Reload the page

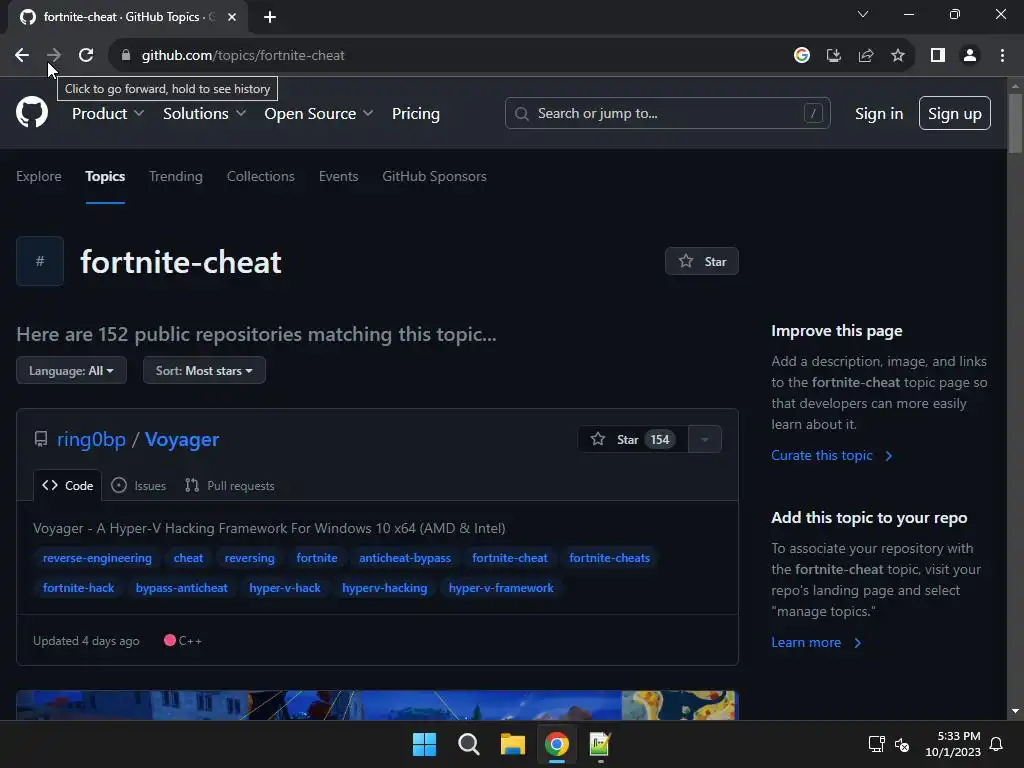[86, 56]
